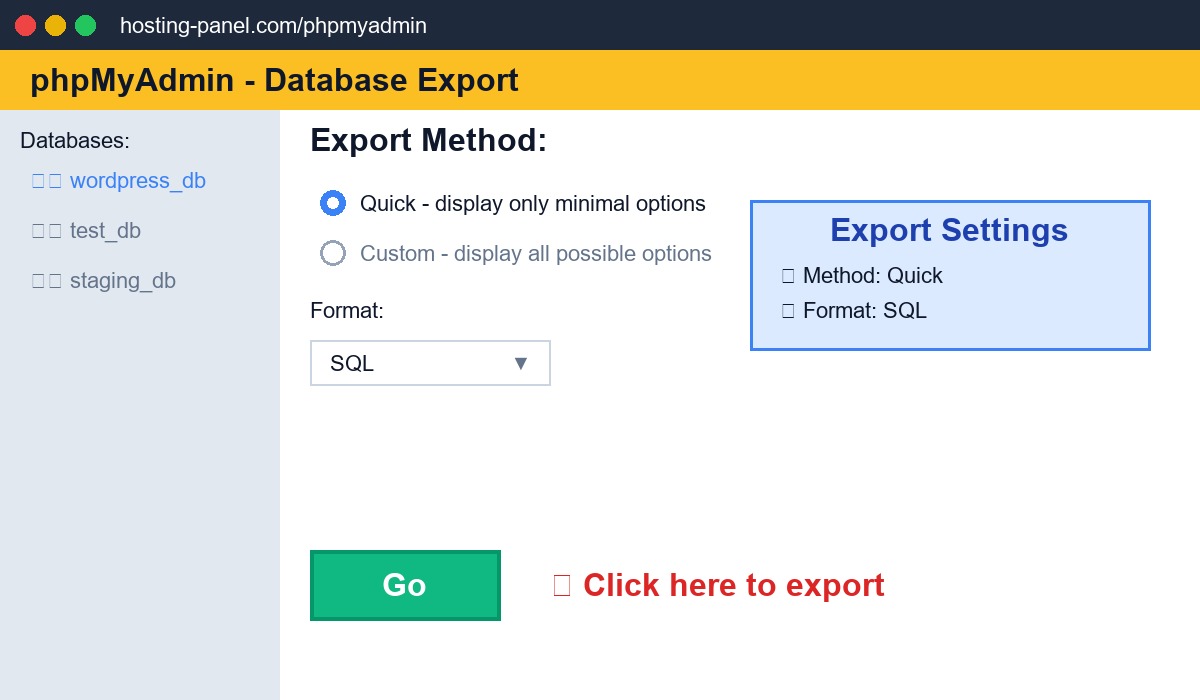The height and width of the screenshot is (700, 1200).
Task: Open the wordpress_db database link
Action: pos(137,180)
